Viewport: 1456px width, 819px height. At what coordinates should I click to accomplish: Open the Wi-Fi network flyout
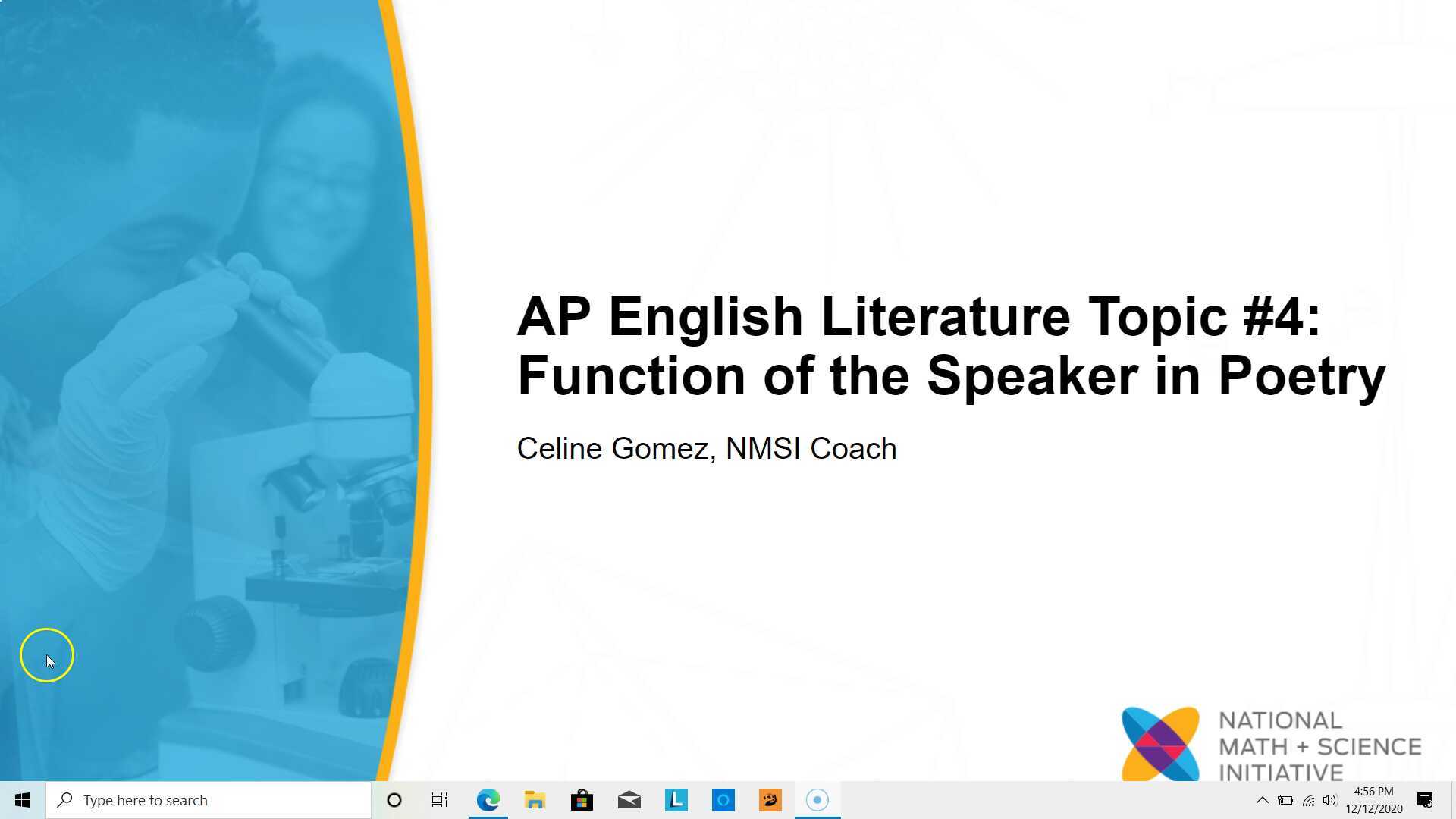point(1308,800)
